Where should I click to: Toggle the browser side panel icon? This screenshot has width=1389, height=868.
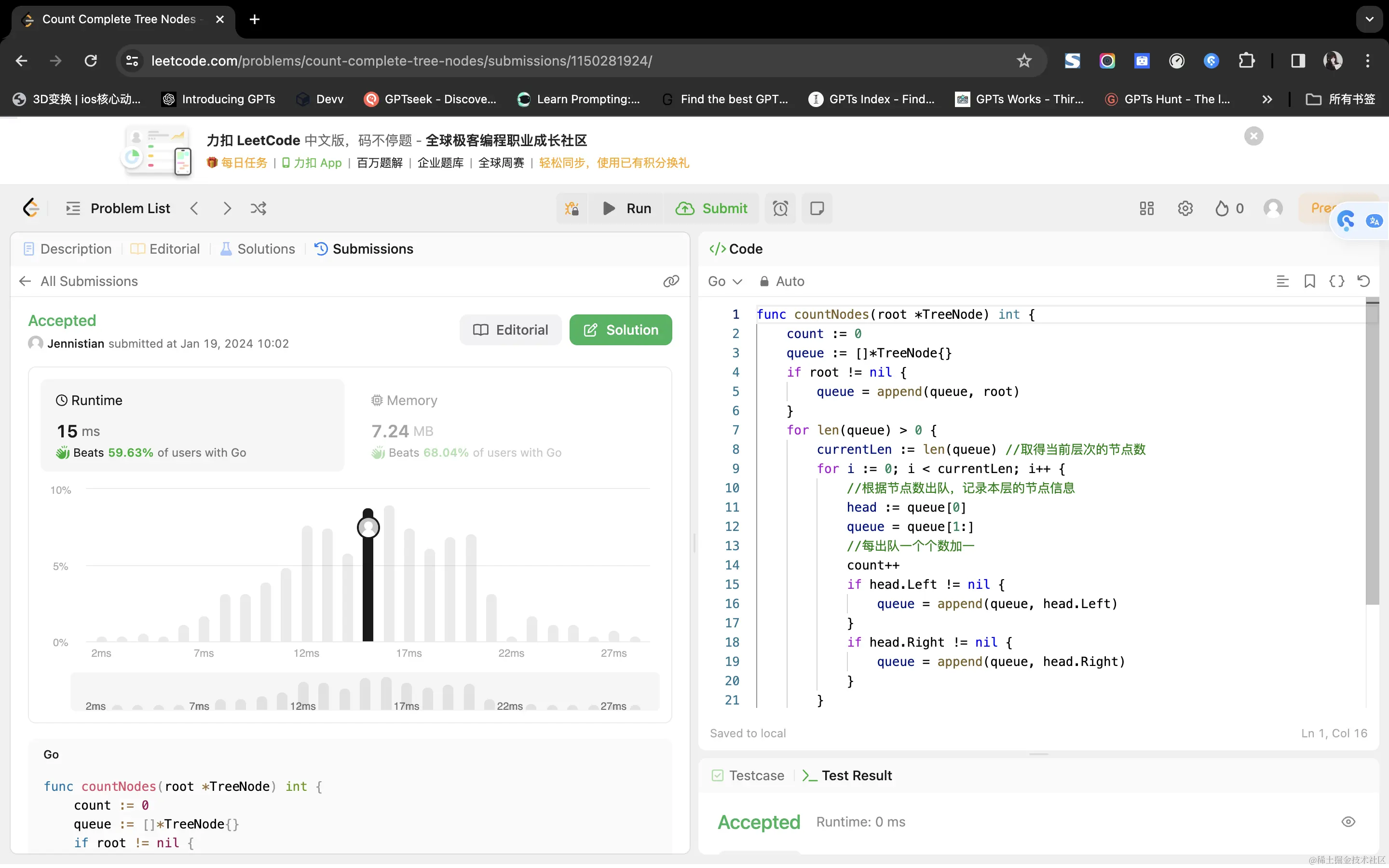click(1298, 61)
